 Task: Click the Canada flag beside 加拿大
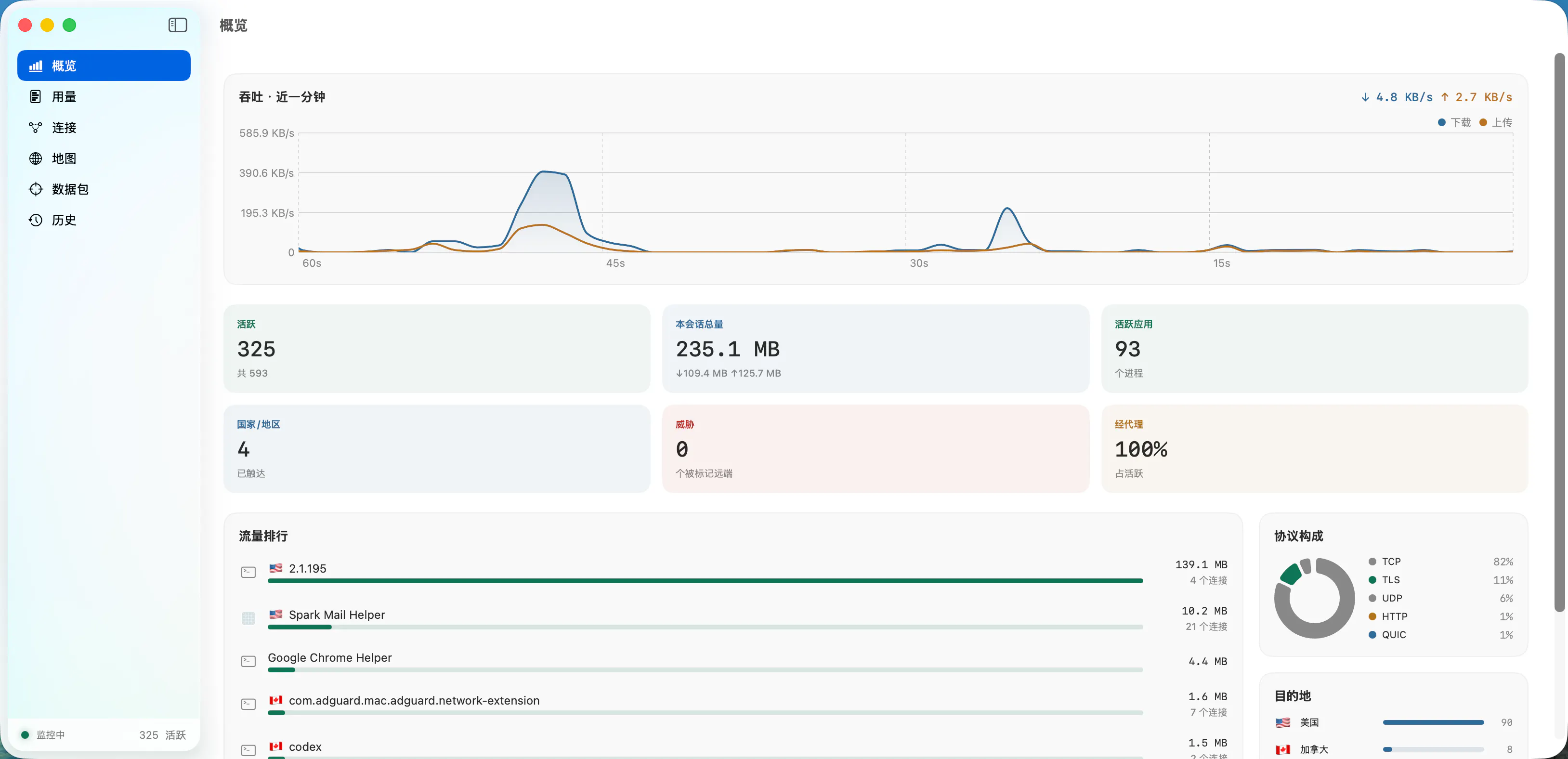coord(1283,749)
